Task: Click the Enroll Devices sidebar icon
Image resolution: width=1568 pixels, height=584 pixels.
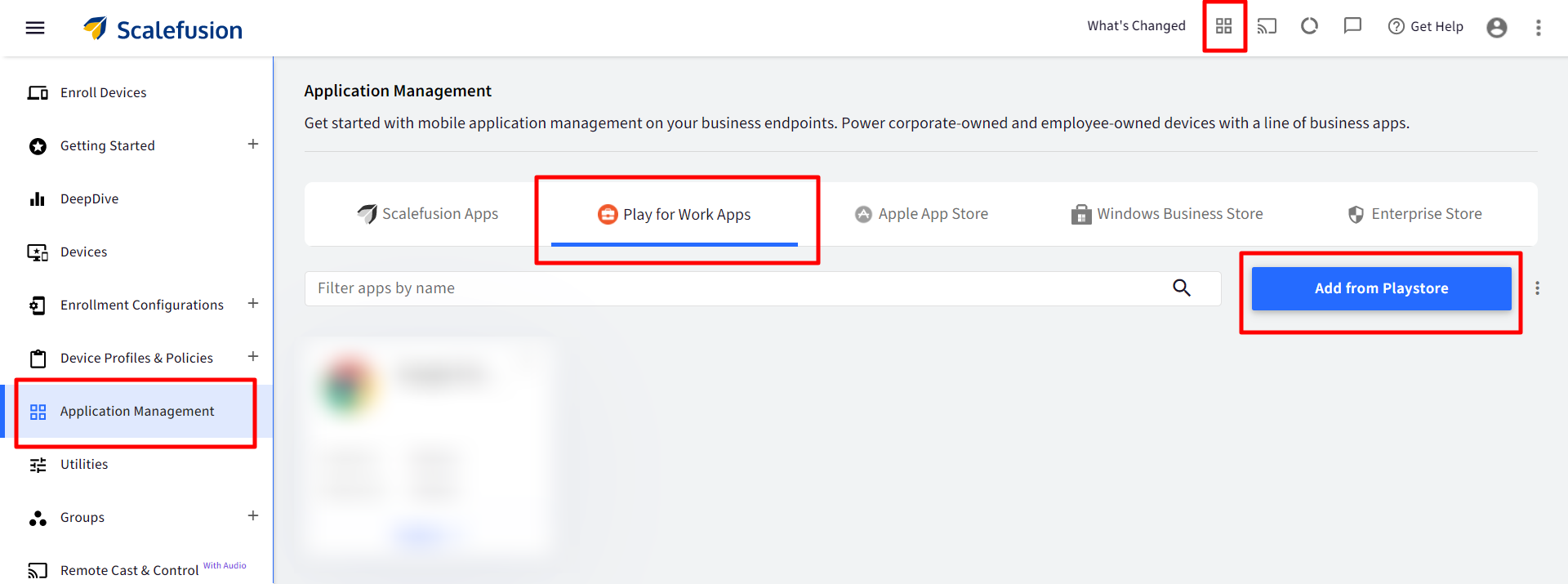Action: (38, 92)
